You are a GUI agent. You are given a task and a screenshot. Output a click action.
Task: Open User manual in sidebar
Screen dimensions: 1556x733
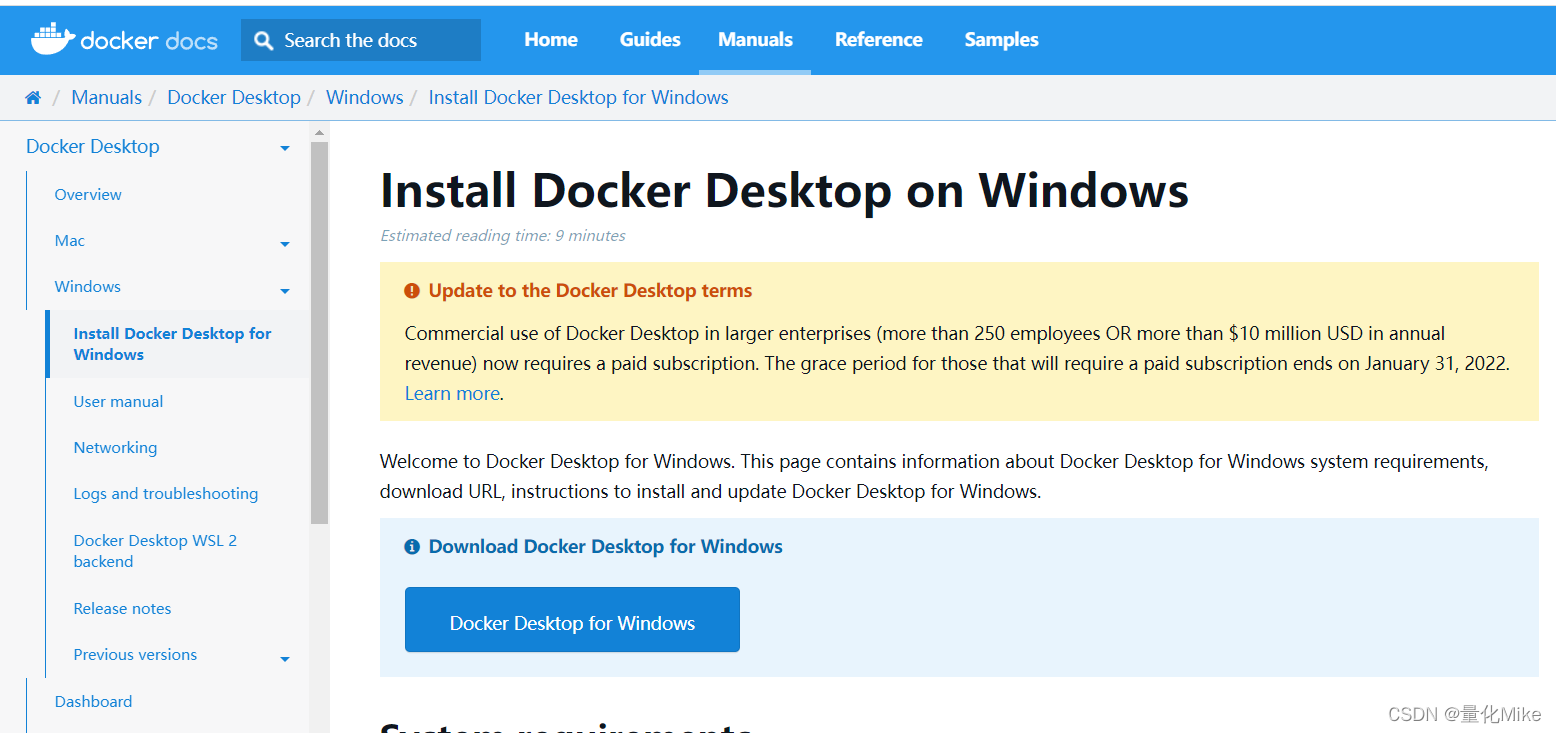pyautogui.click(x=118, y=401)
